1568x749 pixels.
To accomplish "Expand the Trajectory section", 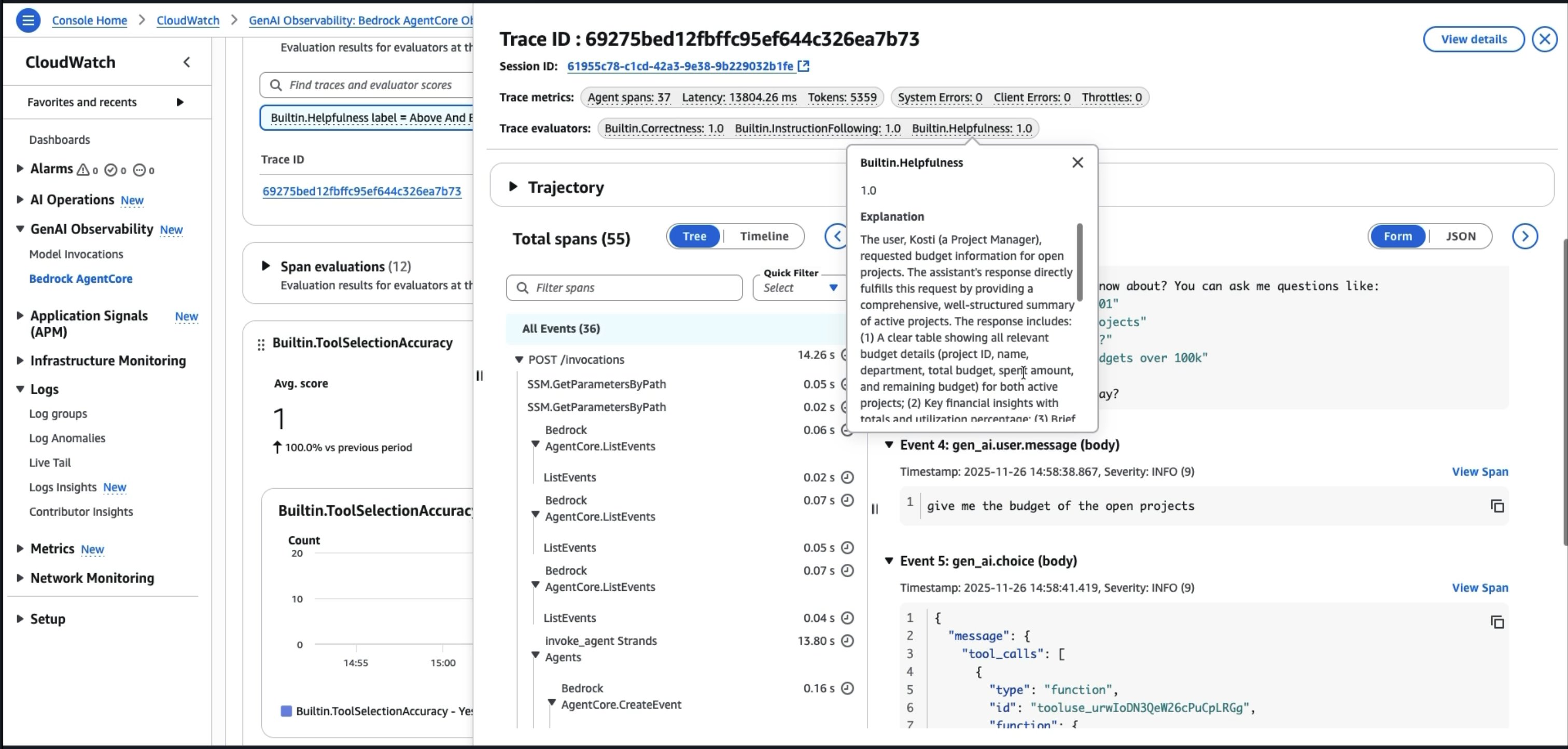I will click(513, 187).
